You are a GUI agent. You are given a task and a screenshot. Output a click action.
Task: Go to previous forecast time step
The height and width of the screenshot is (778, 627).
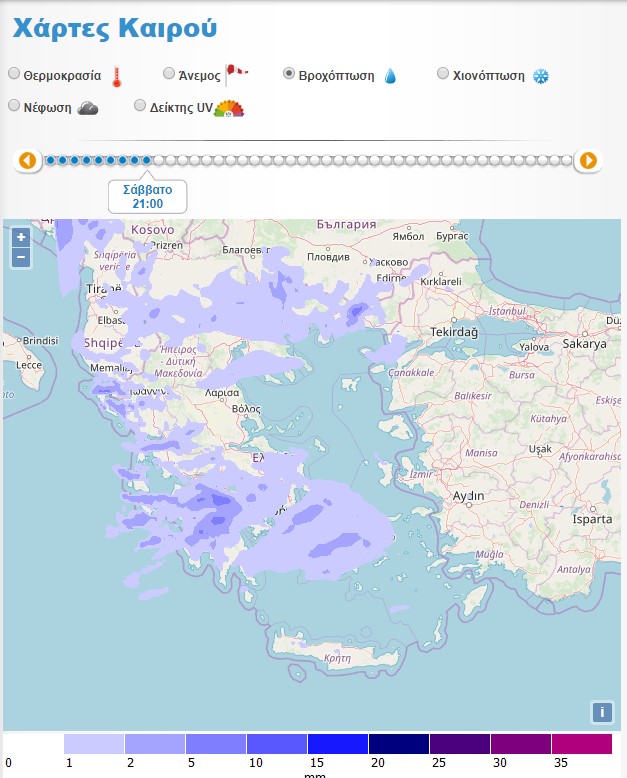27,160
